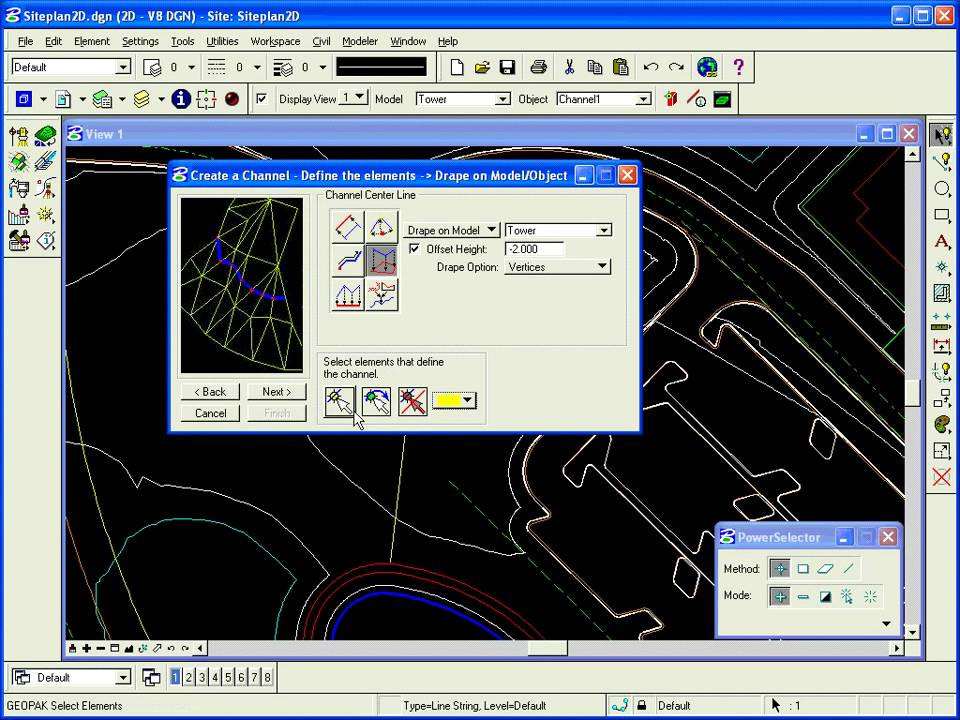Open the New file icon in toolbar

point(457,67)
